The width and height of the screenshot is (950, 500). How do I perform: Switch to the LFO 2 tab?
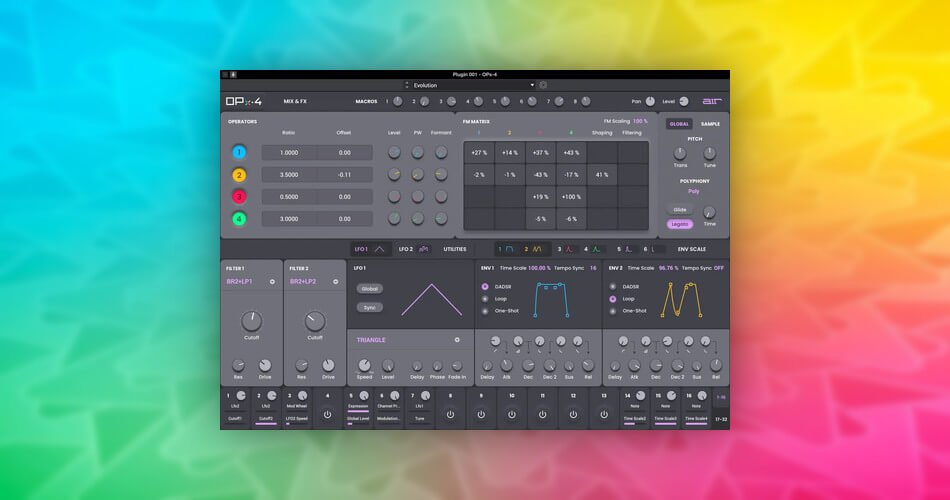click(414, 249)
